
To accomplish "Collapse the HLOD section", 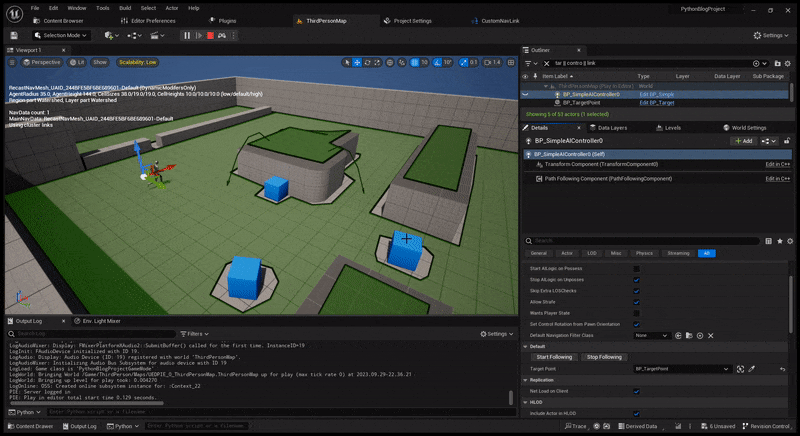I will tap(526, 402).
